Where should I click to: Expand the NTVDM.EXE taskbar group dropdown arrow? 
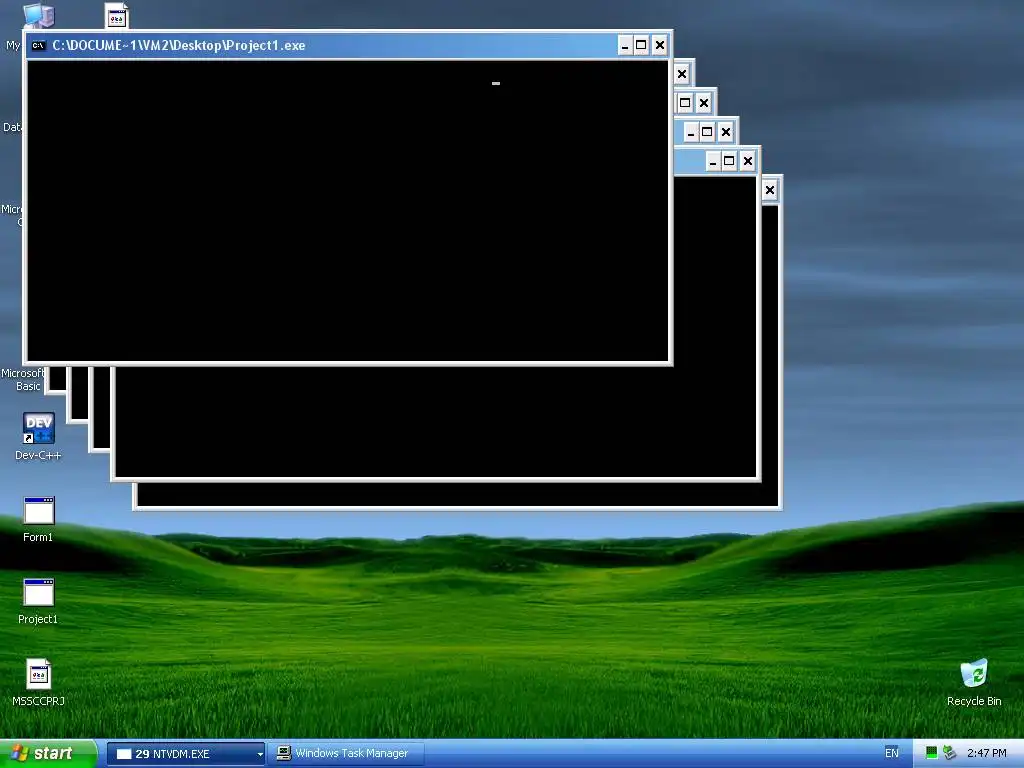tap(260, 754)
